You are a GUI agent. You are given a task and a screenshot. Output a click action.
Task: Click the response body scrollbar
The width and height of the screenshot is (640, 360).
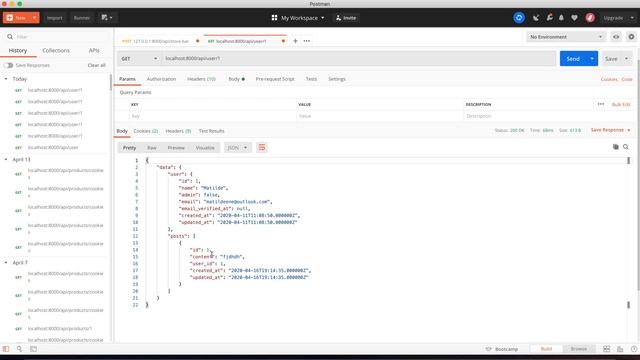629,233
